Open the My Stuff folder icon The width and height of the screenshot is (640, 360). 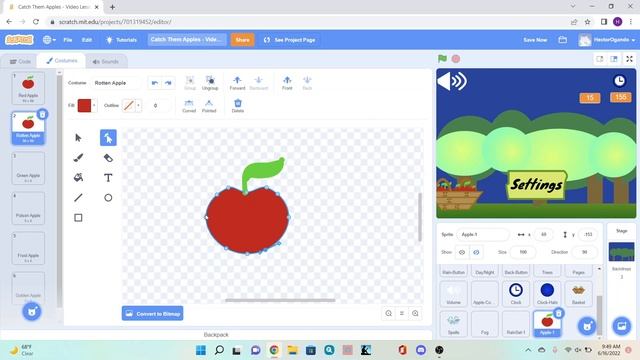point(562,40)
